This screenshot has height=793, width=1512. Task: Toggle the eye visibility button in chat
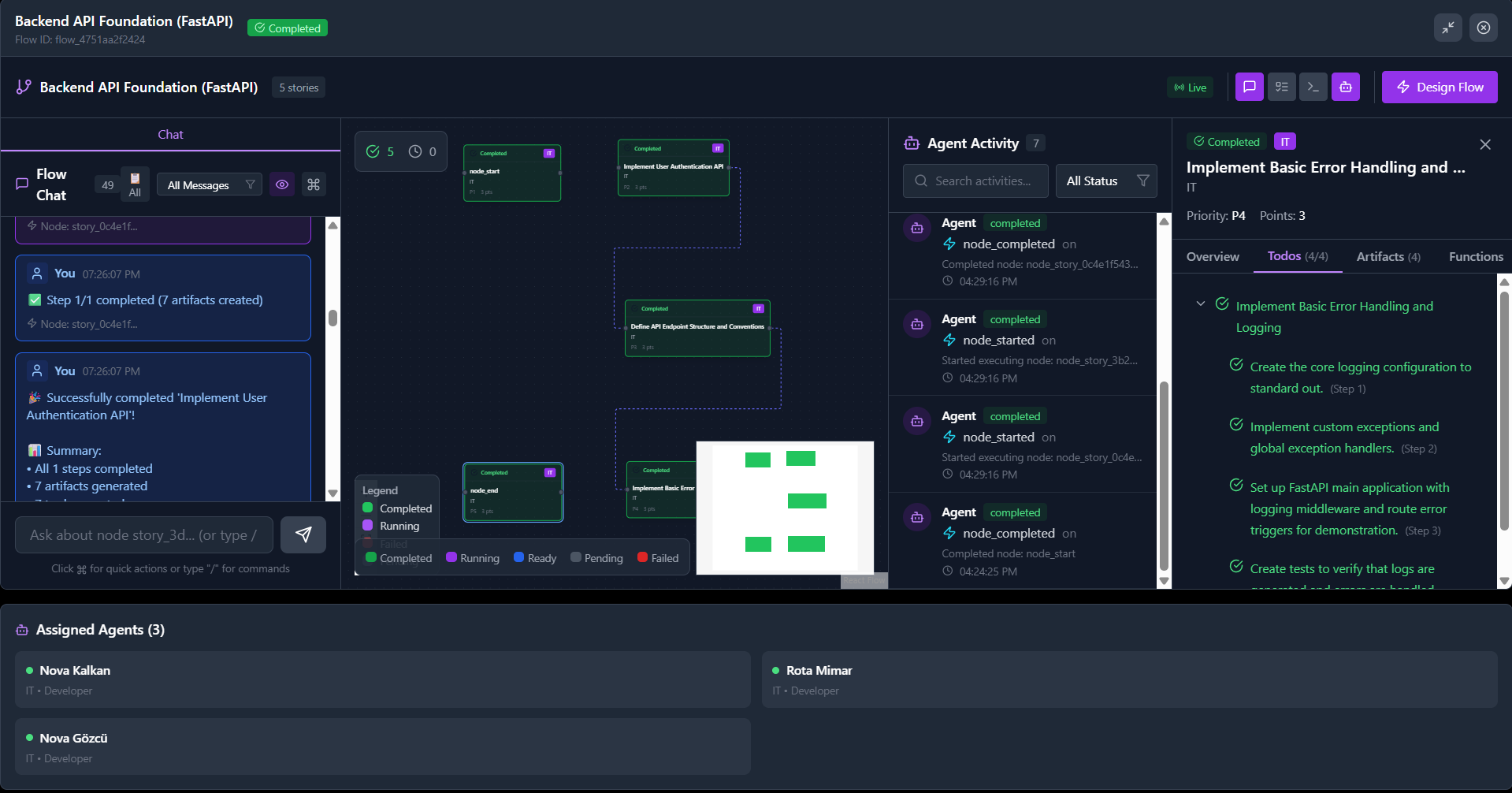pos(282,184)
